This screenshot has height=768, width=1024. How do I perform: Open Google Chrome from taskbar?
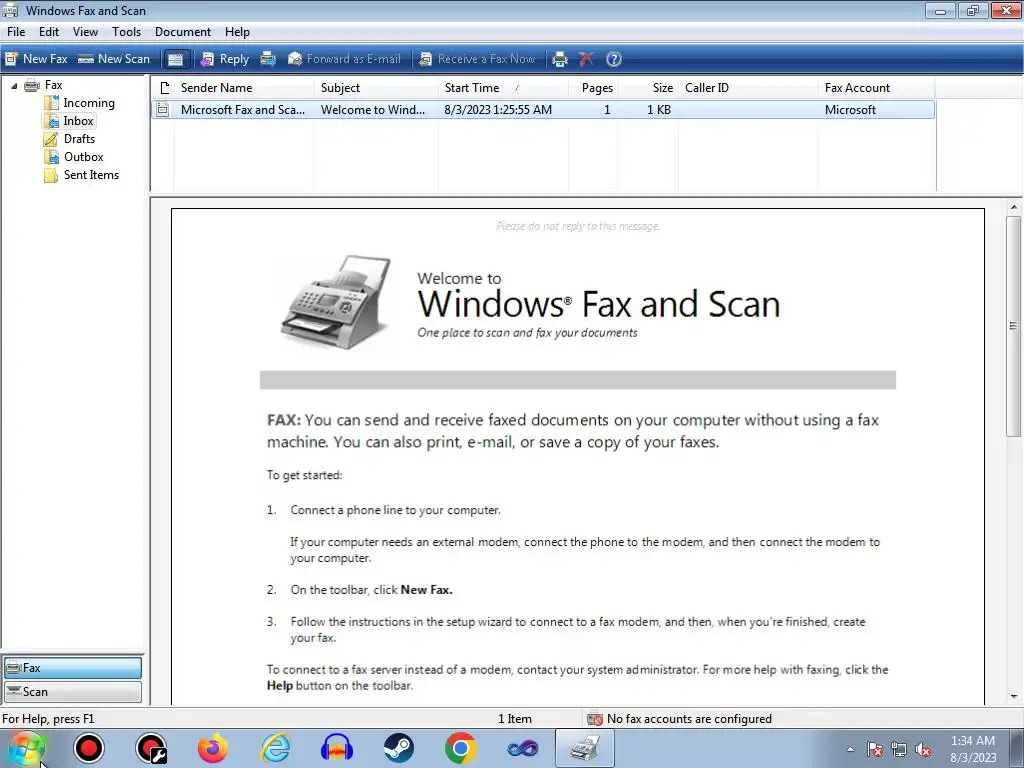[x=460, y=748]
